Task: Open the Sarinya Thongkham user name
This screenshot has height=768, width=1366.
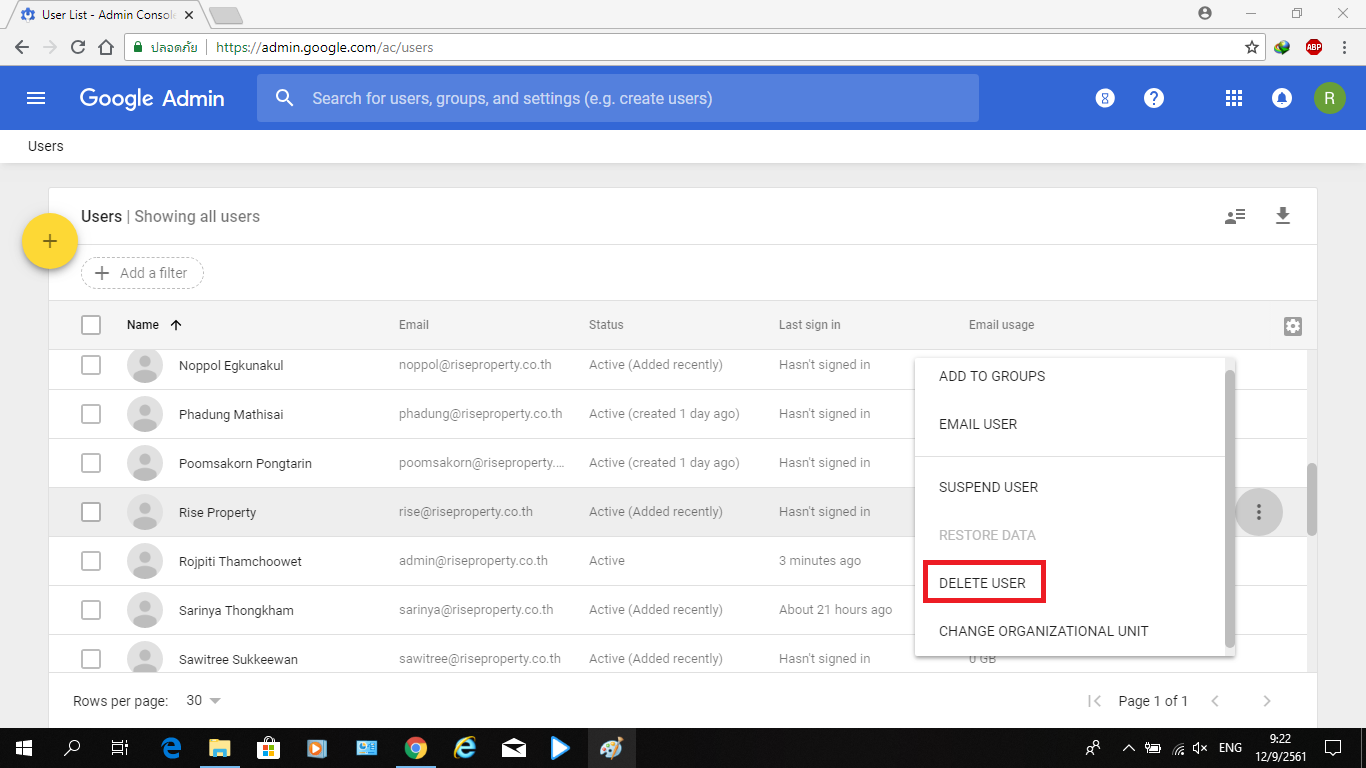Action: pos(236,610)
